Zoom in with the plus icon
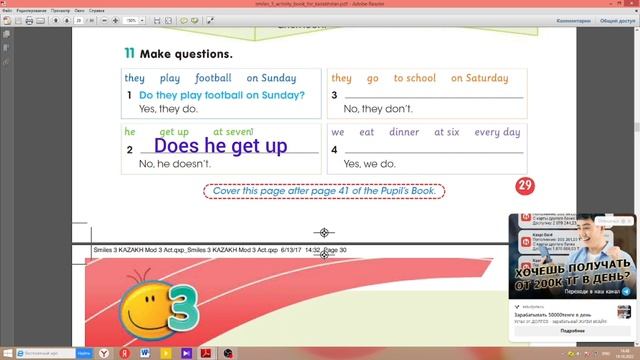The height and width of the screenshot is (360, 640). tap(116, 20)
